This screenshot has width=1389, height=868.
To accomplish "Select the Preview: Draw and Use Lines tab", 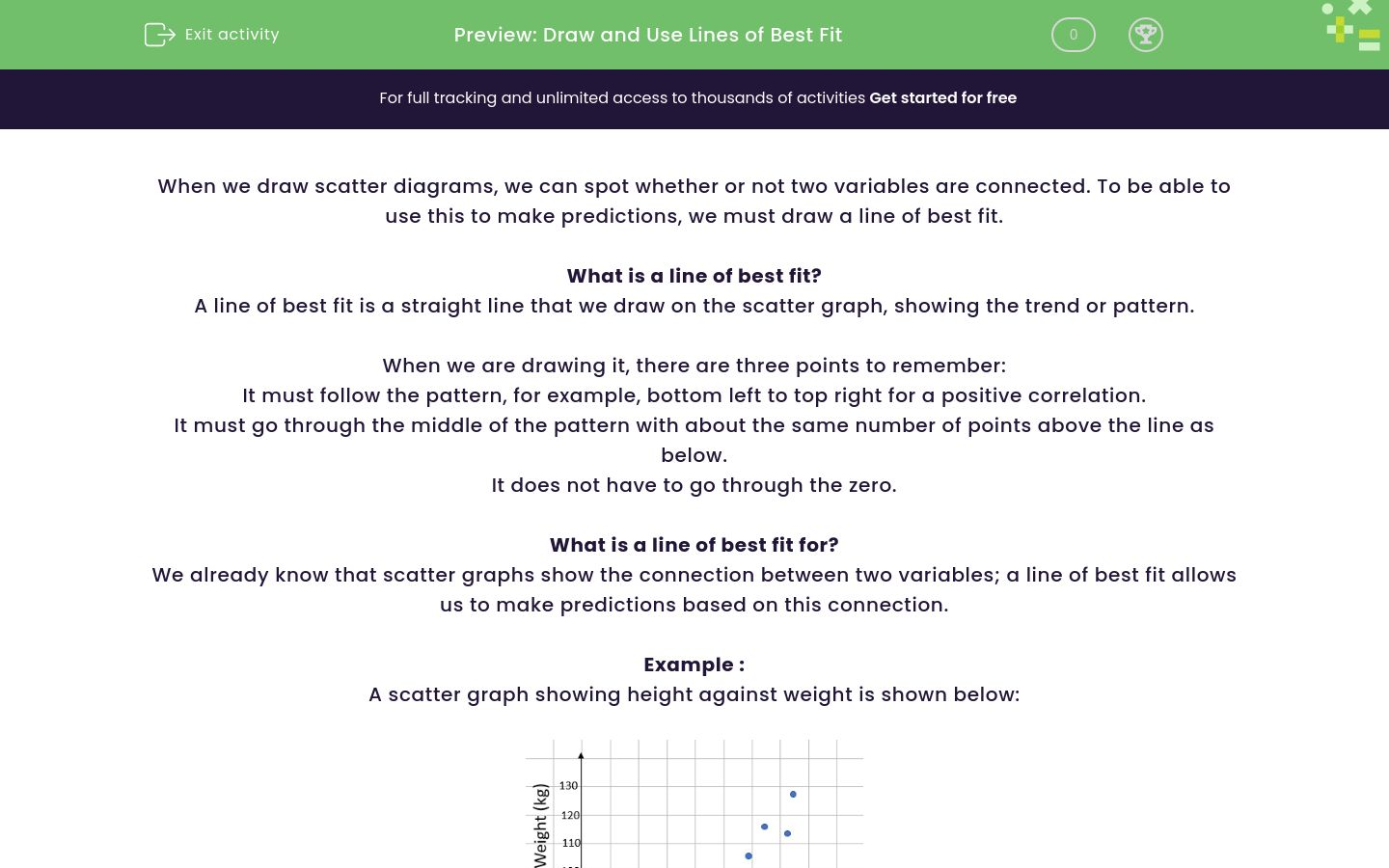I will click(x=647, y=35).
